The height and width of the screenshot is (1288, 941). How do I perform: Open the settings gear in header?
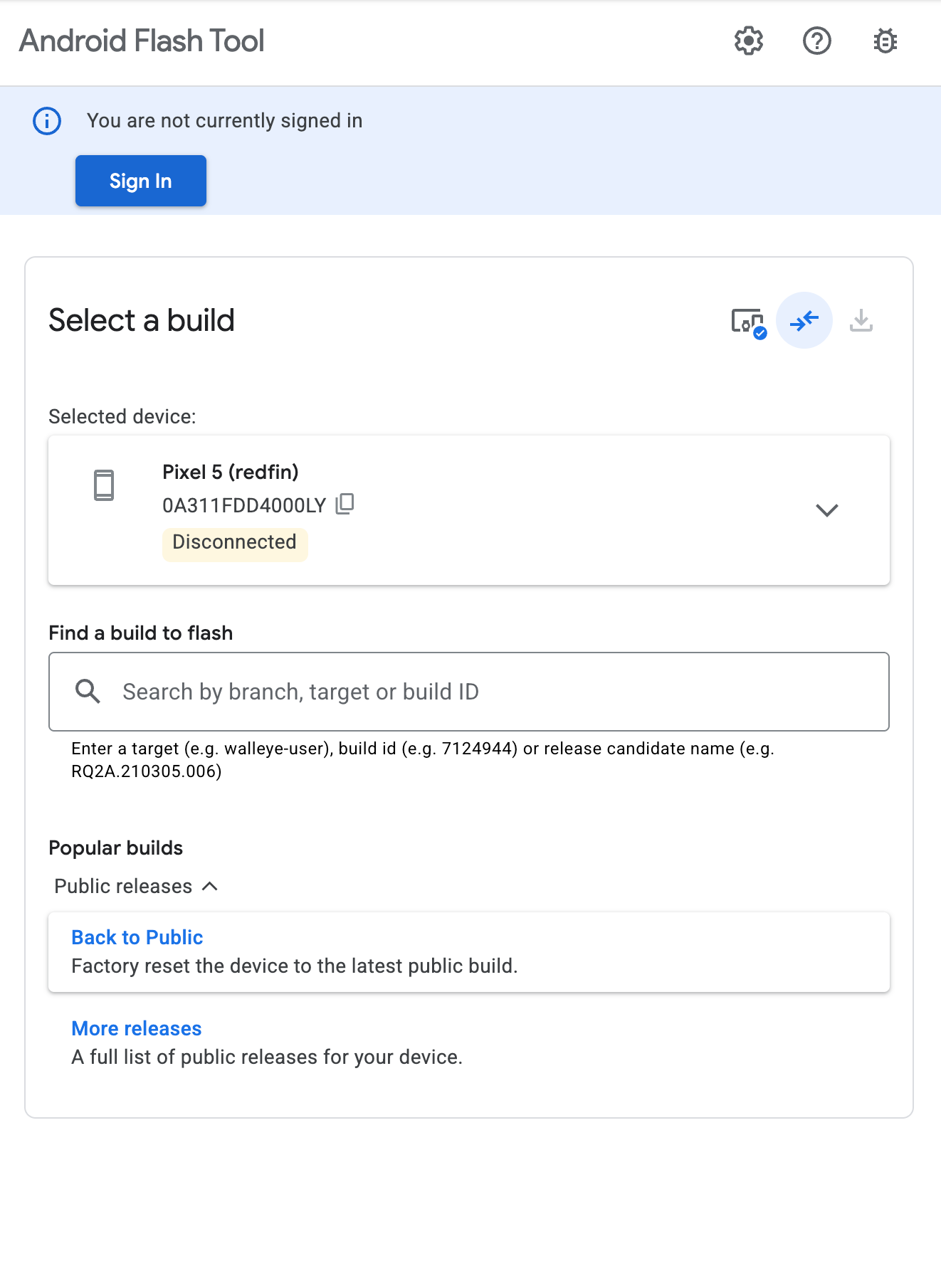pyautogui.click(x=748, y=41)
